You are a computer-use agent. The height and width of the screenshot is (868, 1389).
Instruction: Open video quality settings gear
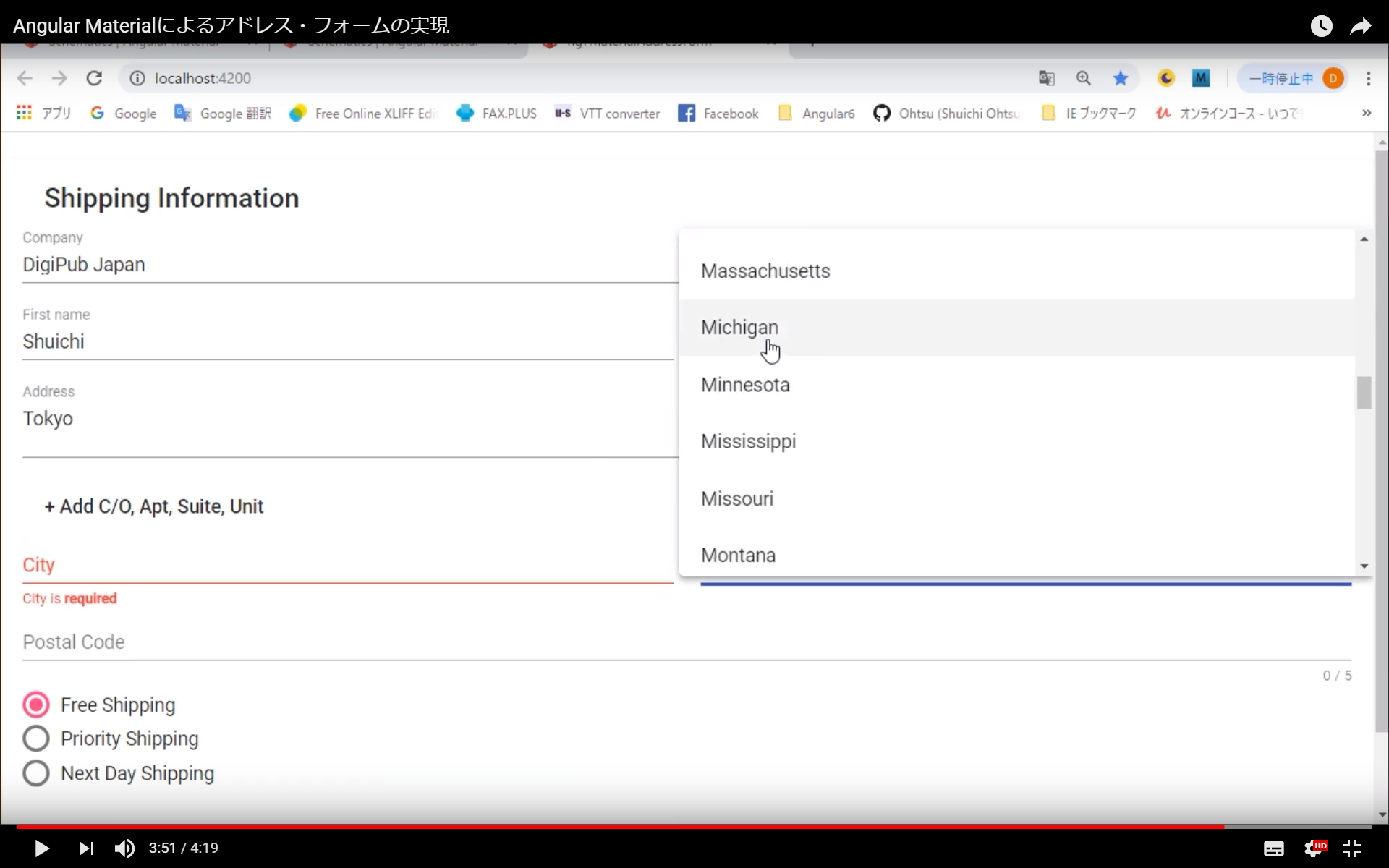pyautogui.click(x=1313, y=848)
